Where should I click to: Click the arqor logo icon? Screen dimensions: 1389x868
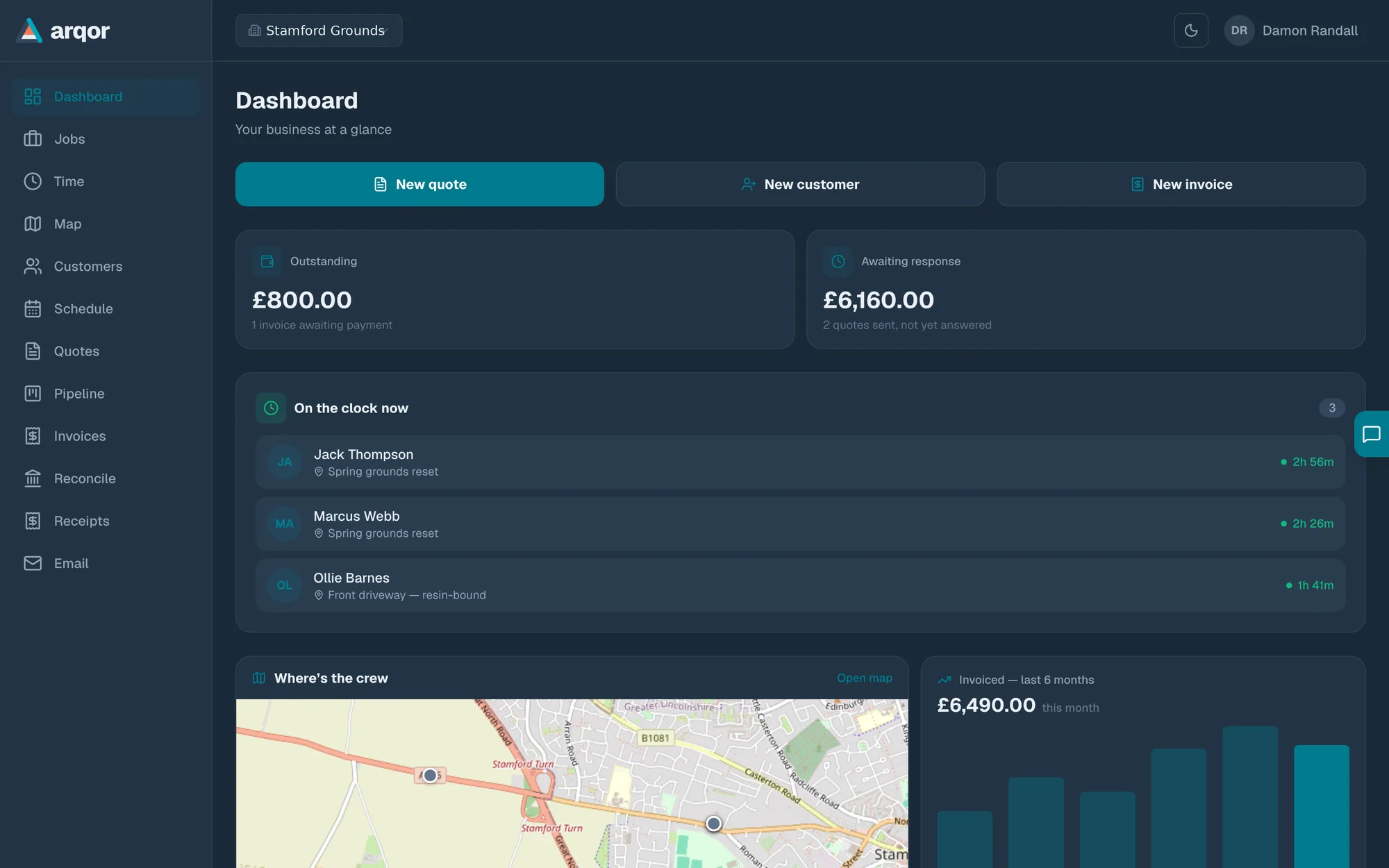(29, 31)
